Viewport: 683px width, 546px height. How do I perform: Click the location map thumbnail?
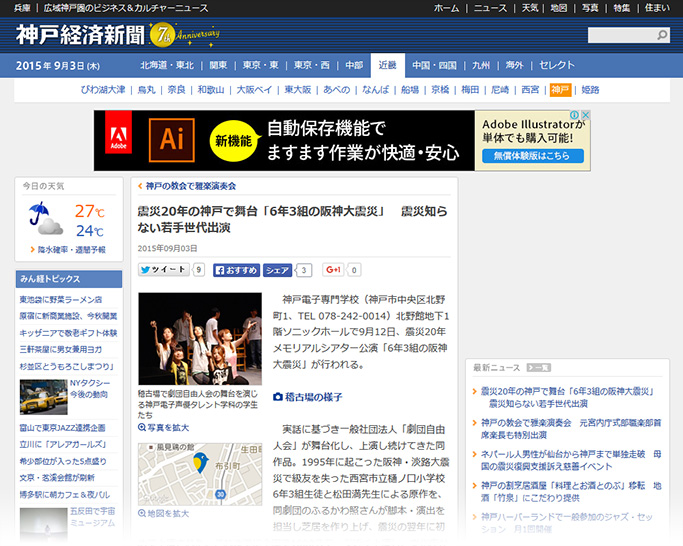[x=200, y=475]
